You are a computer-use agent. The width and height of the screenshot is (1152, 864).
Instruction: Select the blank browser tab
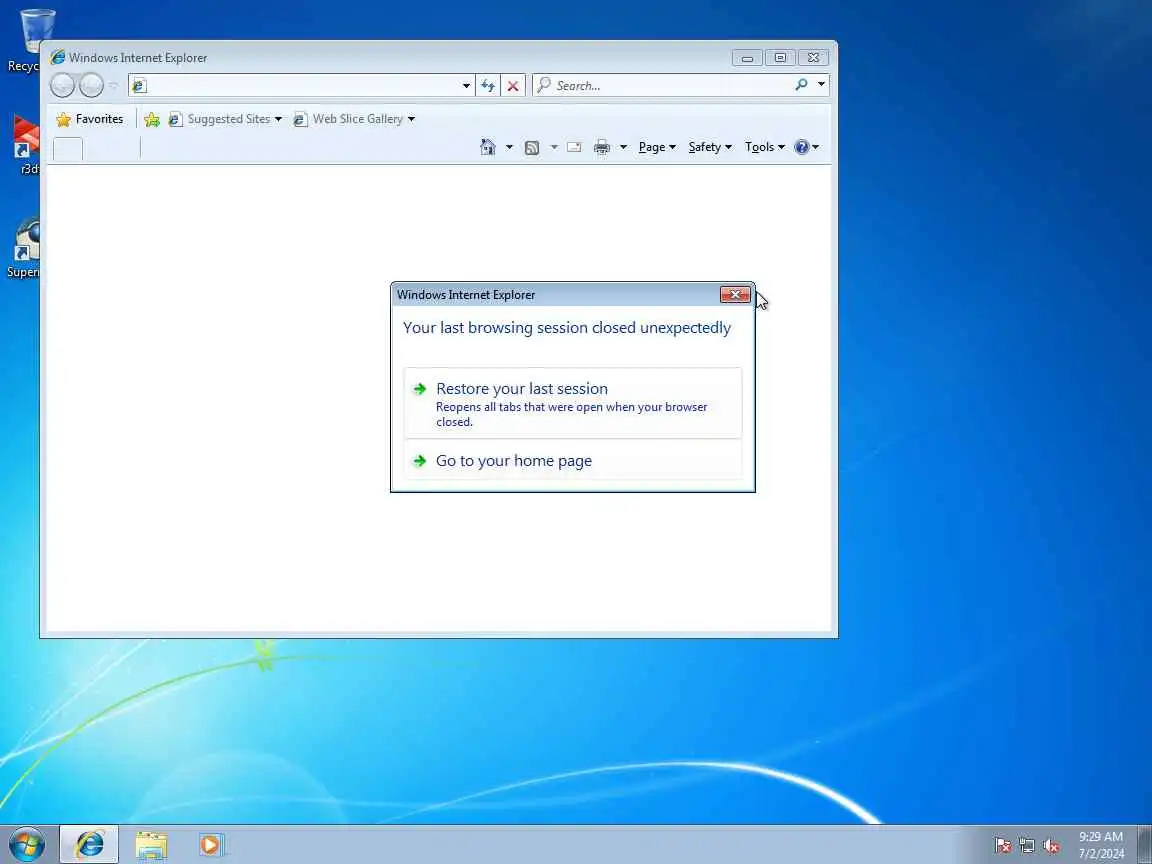point(68,149)
